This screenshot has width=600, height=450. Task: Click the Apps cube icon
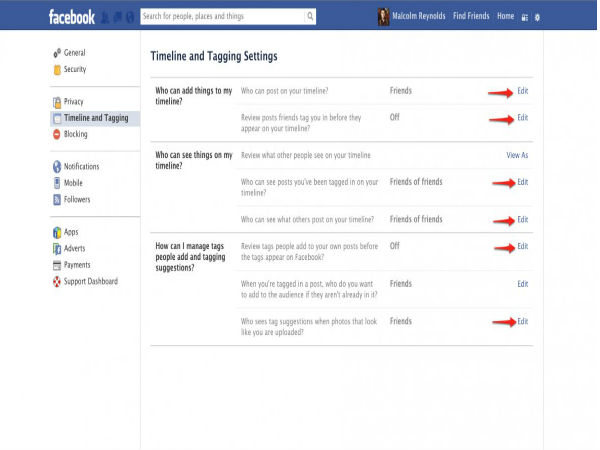point(57,232)
